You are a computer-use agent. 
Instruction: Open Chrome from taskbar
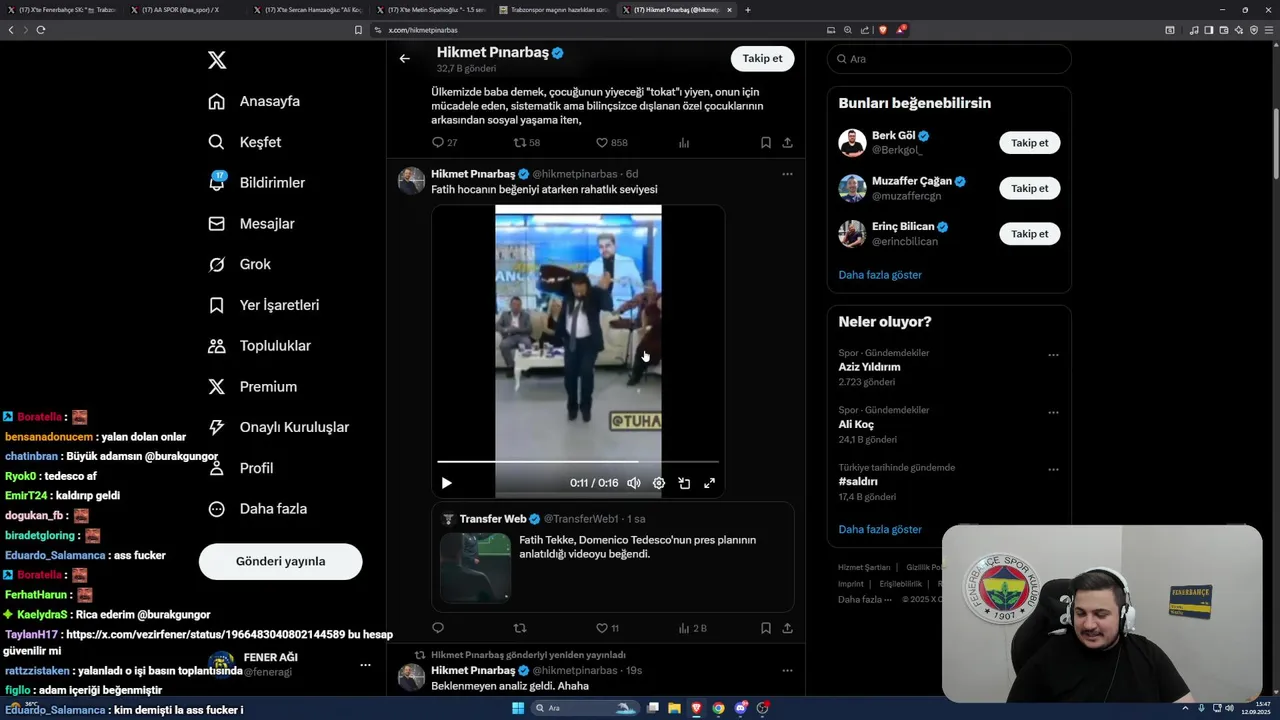(718, 708)
